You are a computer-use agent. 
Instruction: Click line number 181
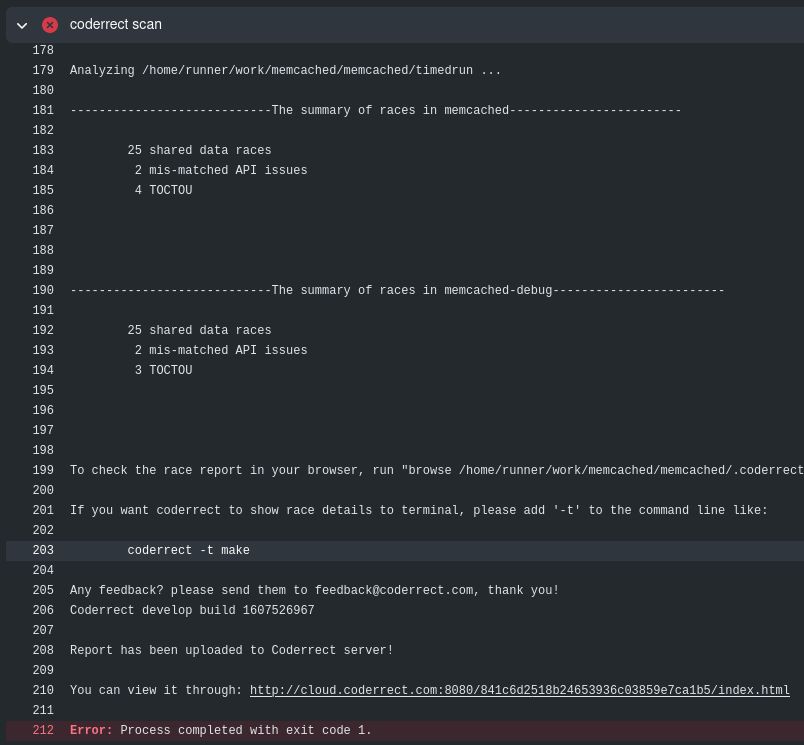[x=43, y=110]
